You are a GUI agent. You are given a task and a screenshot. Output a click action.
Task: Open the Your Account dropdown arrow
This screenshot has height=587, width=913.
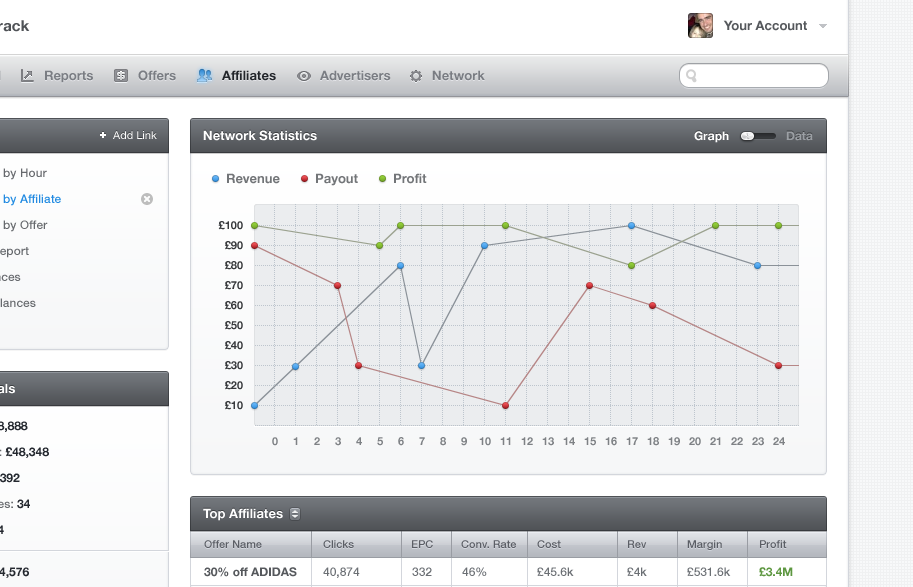tap(823, 26)
